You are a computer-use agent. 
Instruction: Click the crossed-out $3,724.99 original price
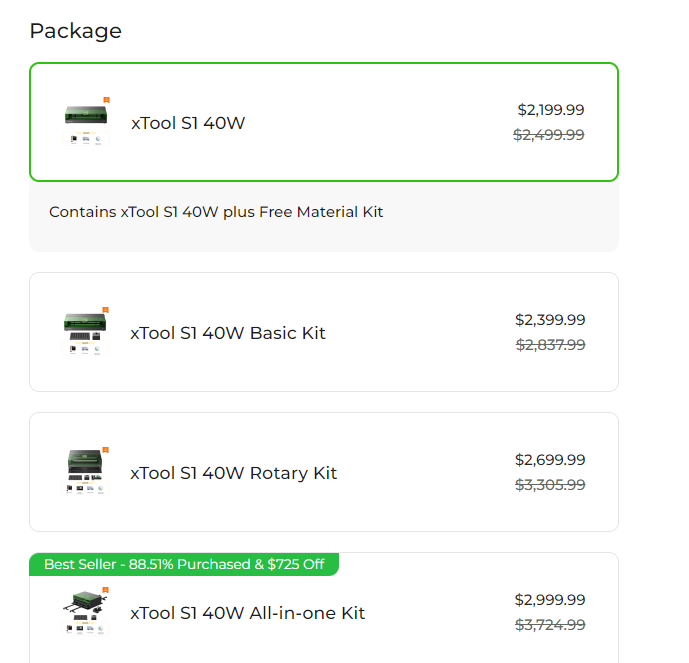tap(550, 625)
